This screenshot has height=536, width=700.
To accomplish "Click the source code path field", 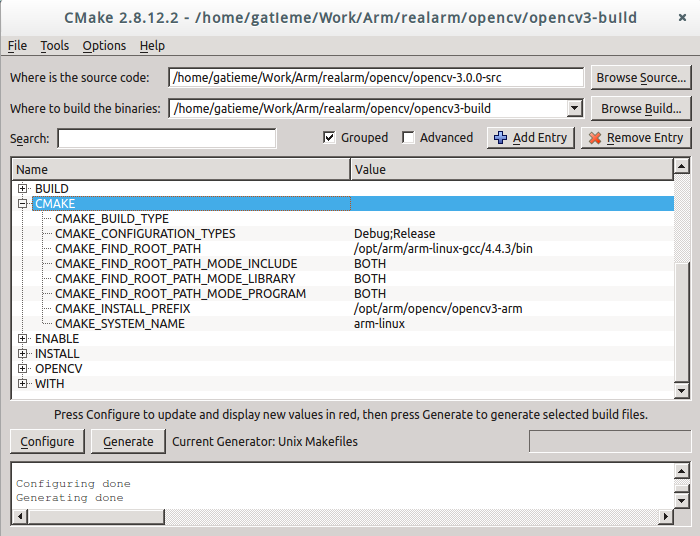I will [376, 78].
